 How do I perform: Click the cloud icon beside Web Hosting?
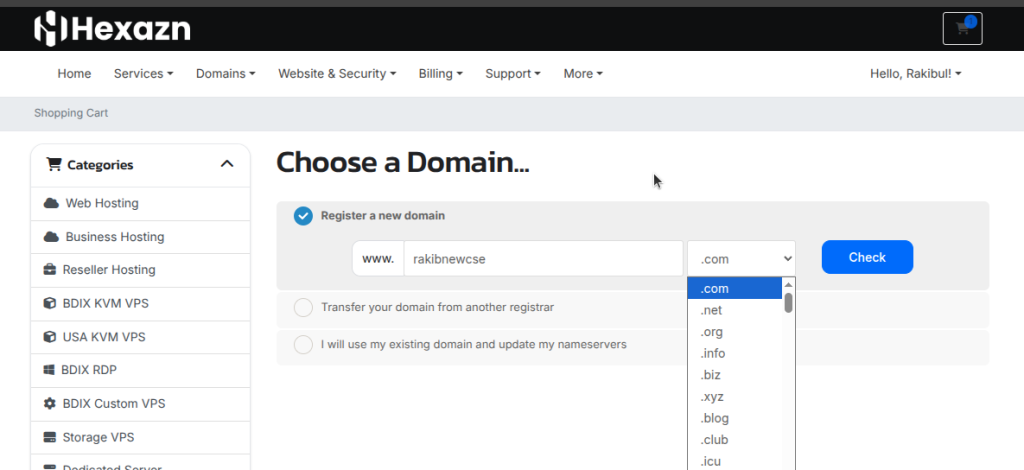coord(51,203)
